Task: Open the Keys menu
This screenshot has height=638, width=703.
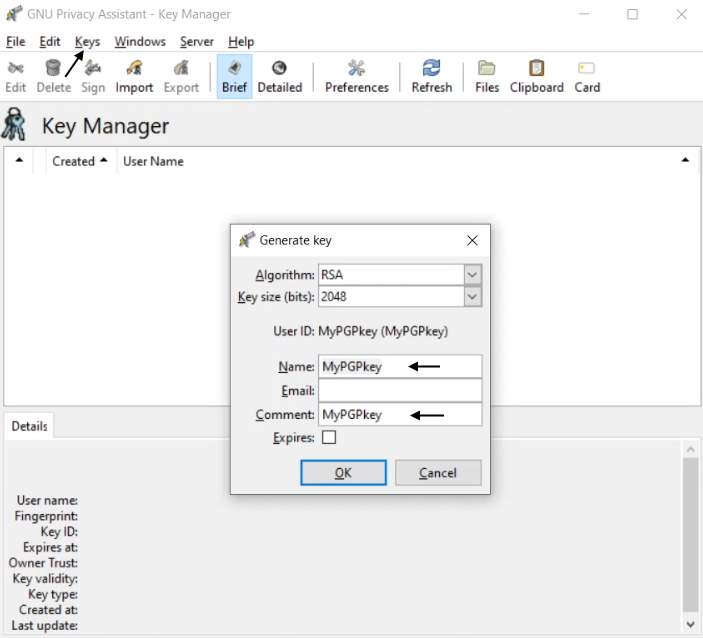Action: click(87, 42)
